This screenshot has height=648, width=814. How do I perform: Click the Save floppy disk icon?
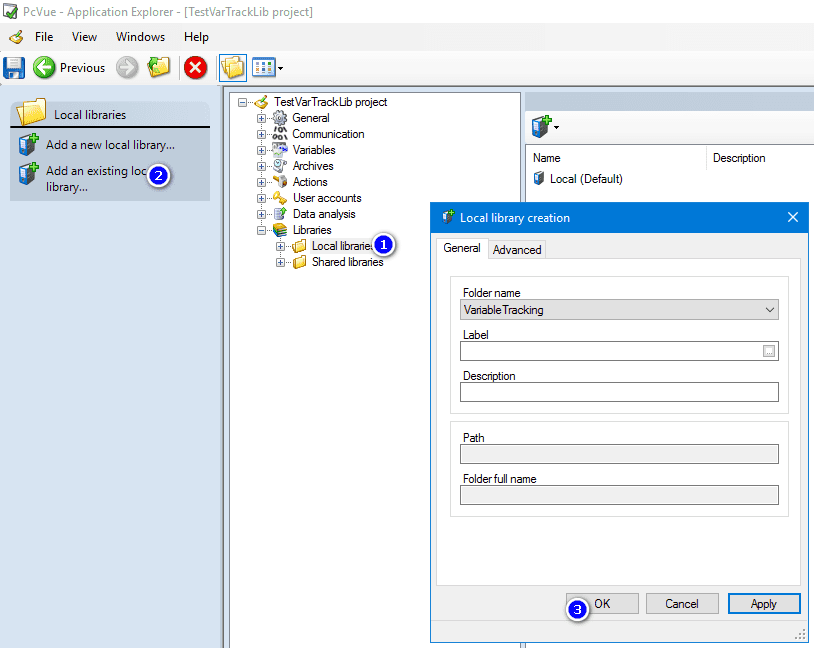coord(14,68)
